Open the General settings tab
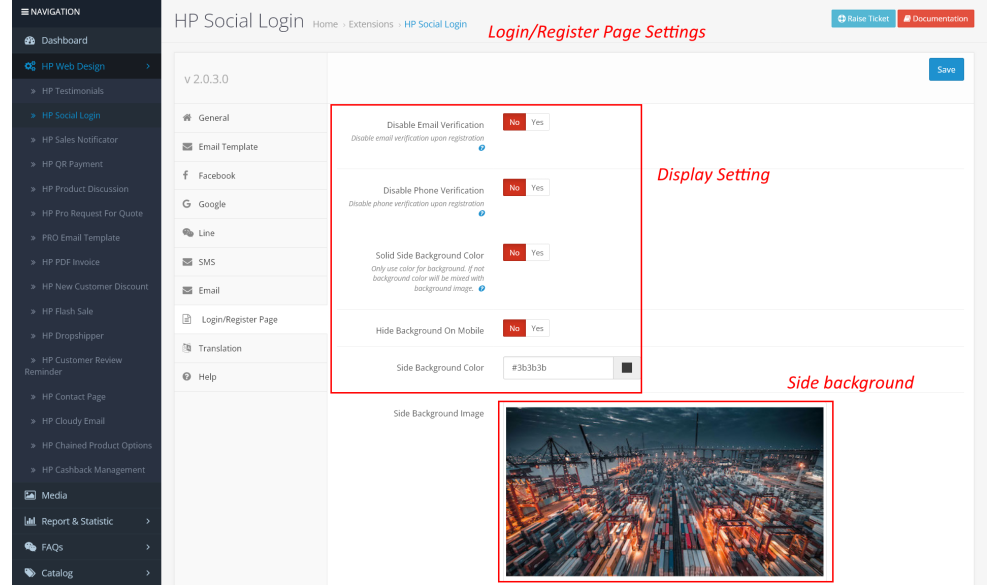The image size is (1000, 585). pos(251,118)
